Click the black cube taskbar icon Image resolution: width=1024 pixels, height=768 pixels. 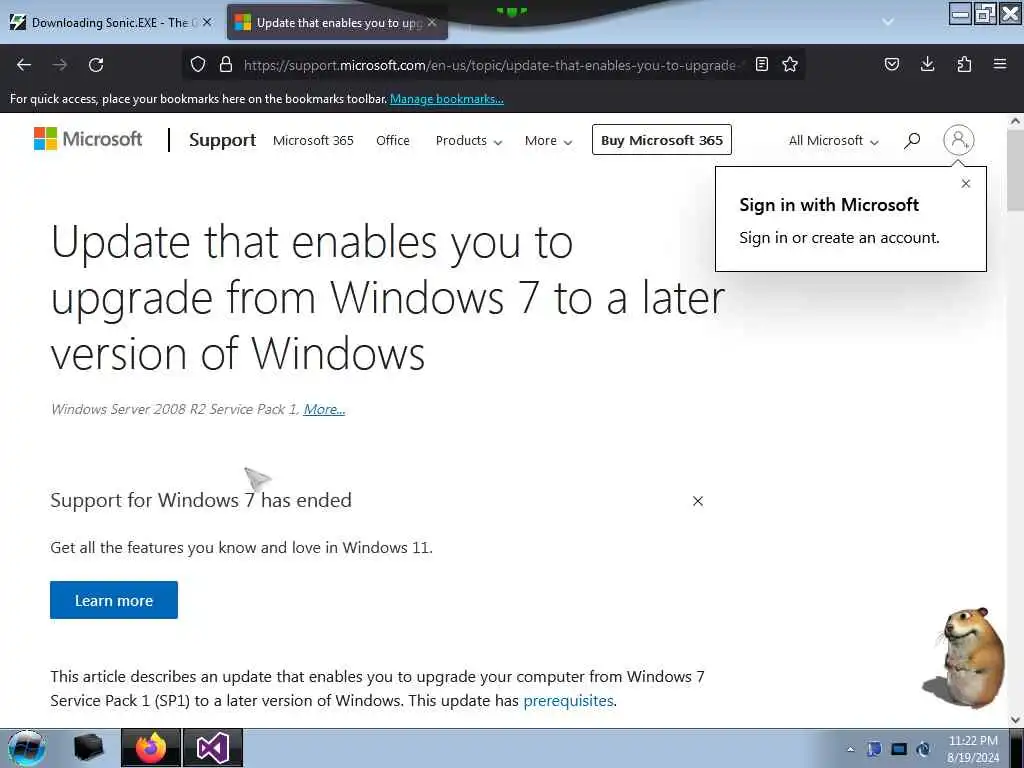(88, 748)
